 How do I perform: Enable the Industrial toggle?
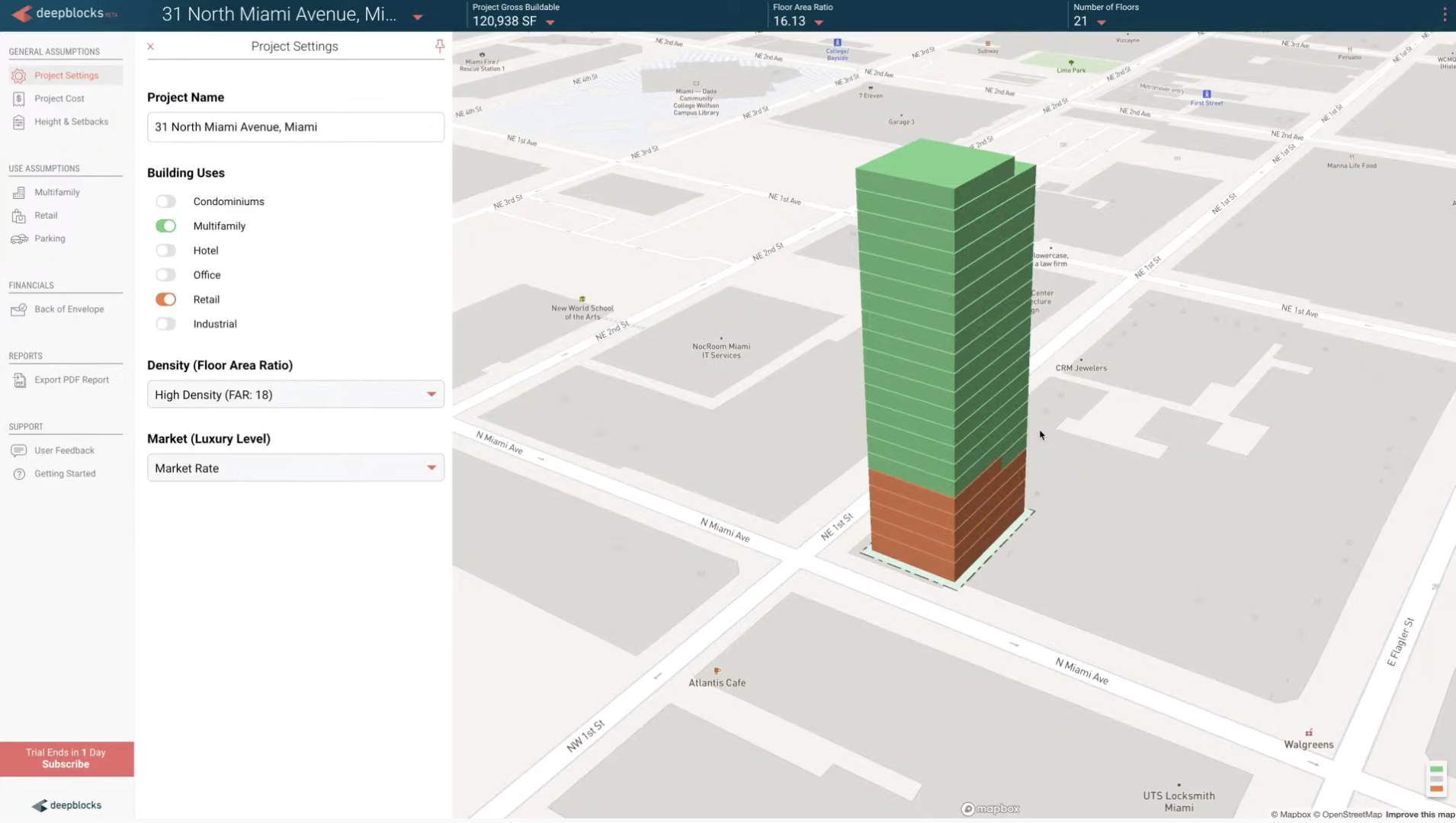[x=165, y=324]
